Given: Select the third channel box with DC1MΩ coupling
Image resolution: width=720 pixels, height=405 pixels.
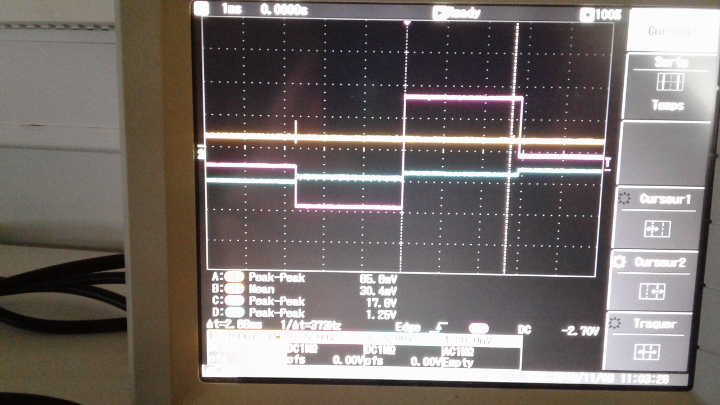Looking at the screenshot, I should tap(403, 352).
